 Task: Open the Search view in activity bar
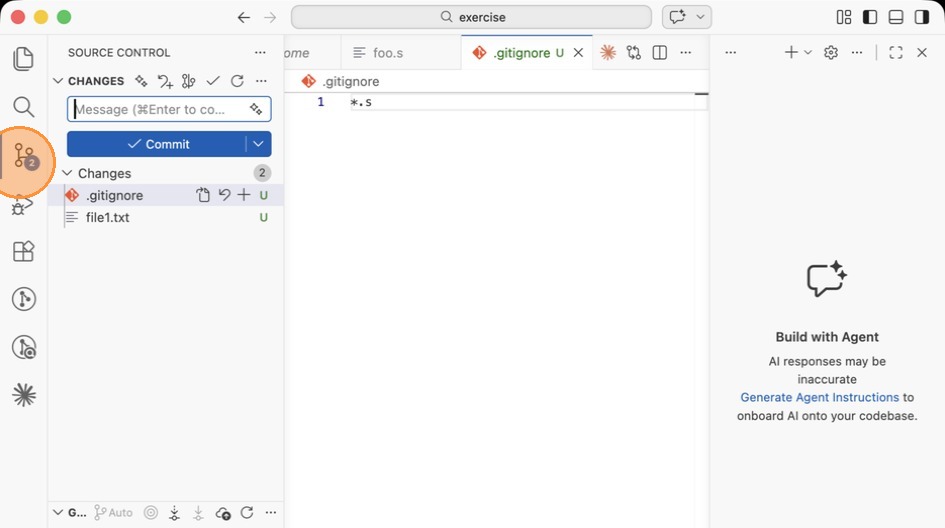[23, 107]
